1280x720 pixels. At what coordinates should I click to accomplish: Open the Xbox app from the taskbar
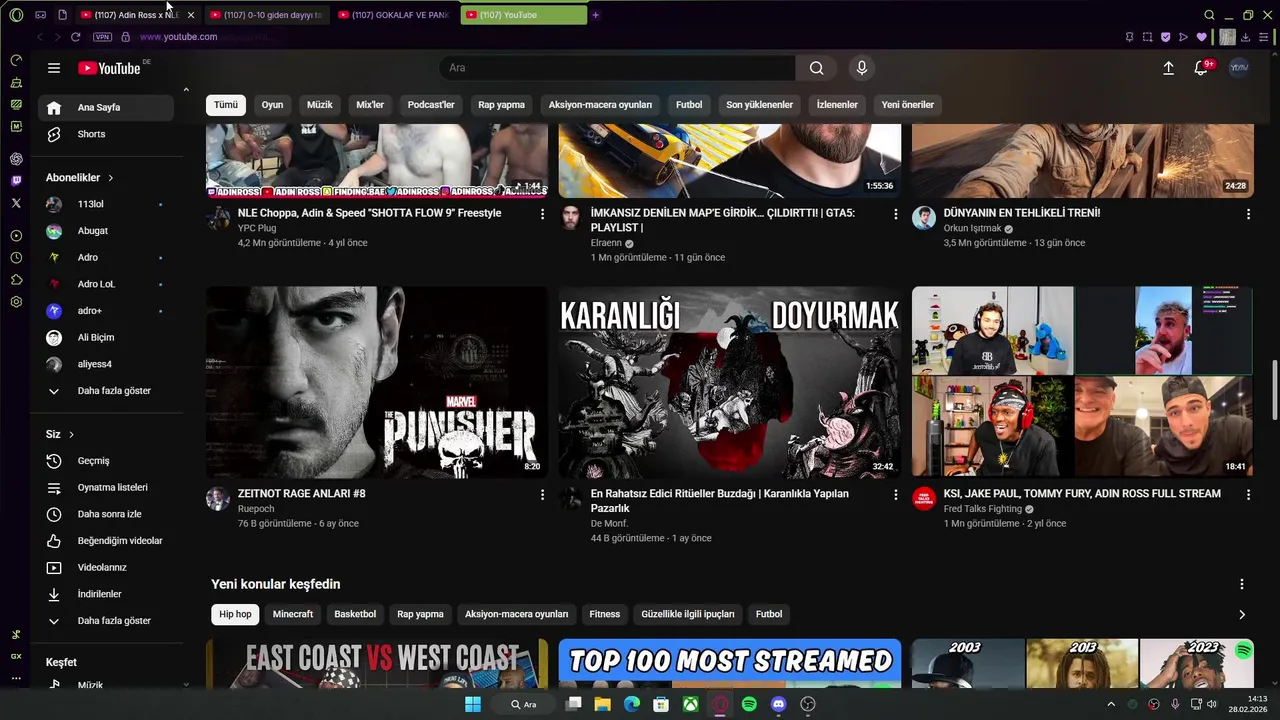[690, 704]
